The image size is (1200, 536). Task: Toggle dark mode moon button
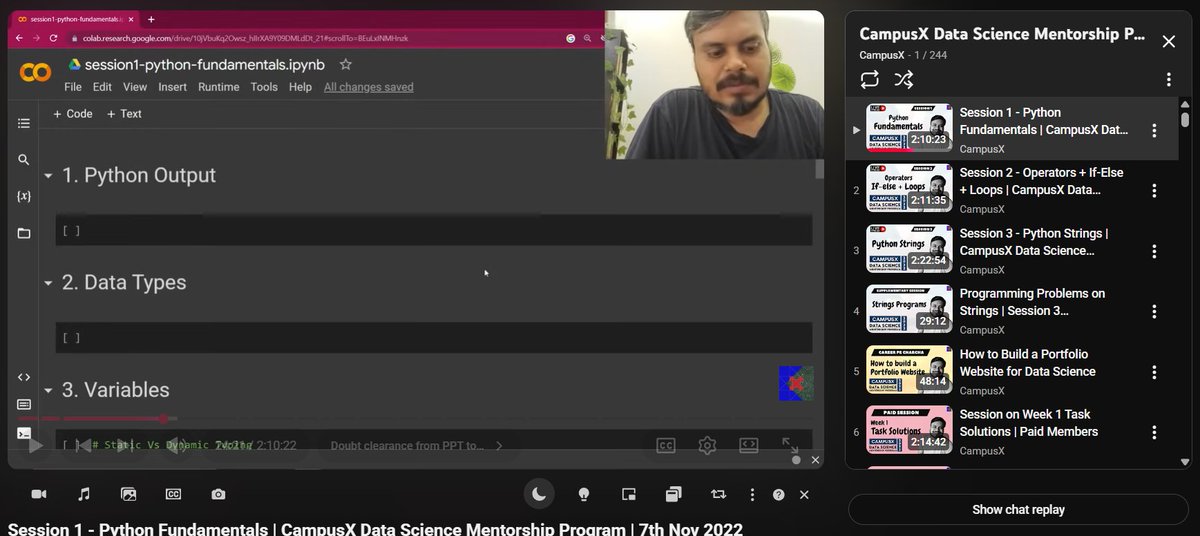539,493
